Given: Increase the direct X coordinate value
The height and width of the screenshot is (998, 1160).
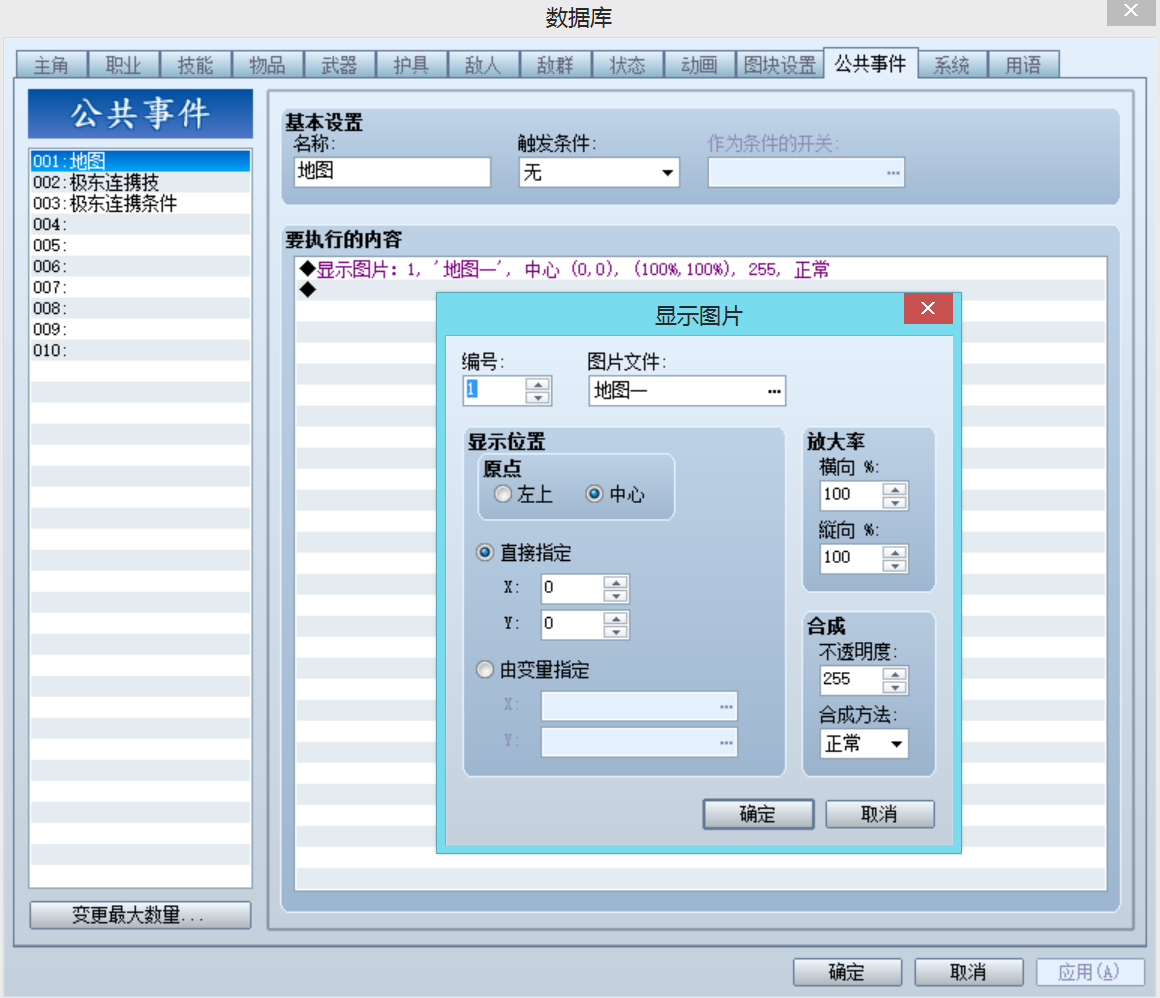Looking at the screenshot, I should tap(616, 581).
